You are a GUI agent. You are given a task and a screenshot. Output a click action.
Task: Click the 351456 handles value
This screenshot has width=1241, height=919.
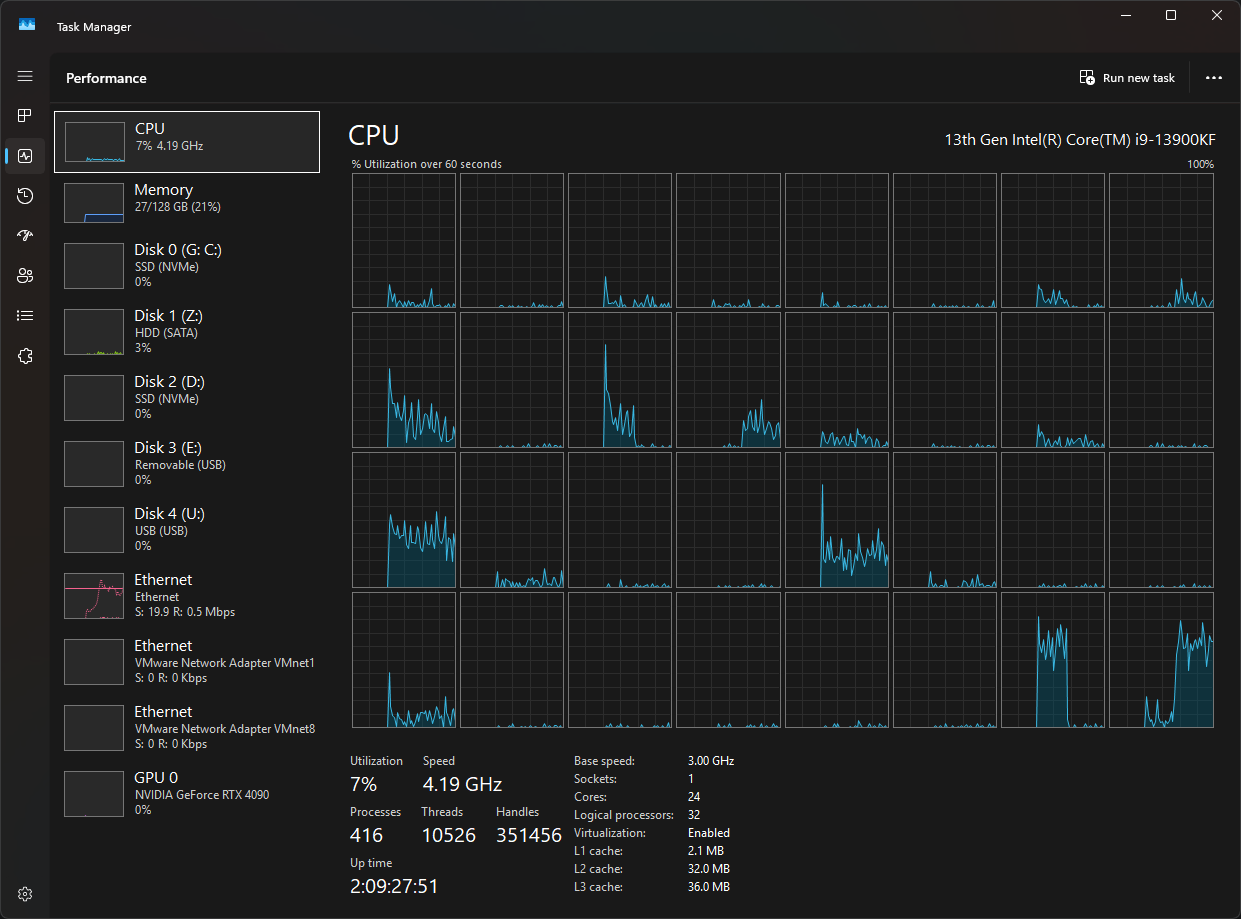(529, 835)
